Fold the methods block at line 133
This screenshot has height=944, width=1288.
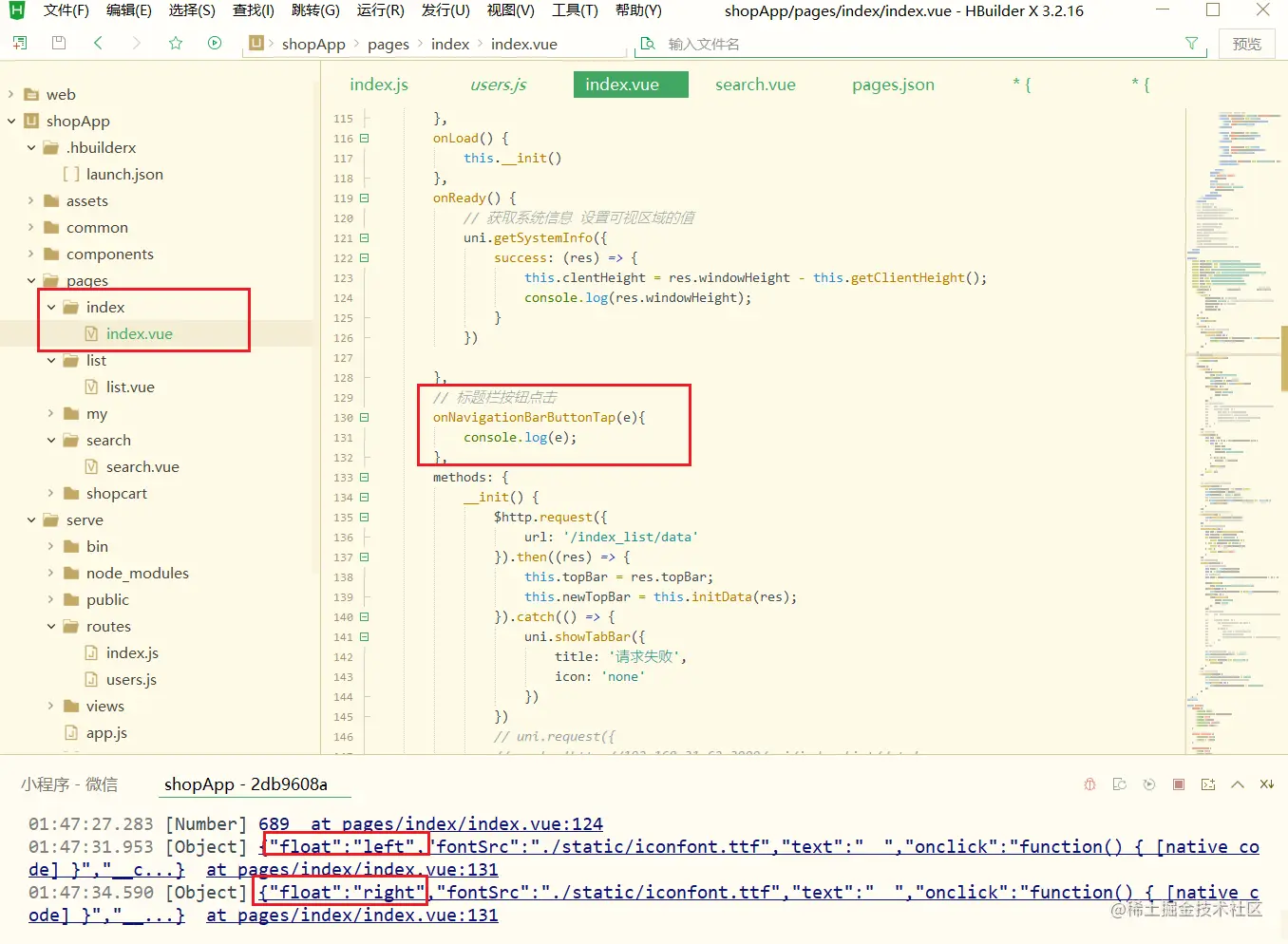(364, 478)
